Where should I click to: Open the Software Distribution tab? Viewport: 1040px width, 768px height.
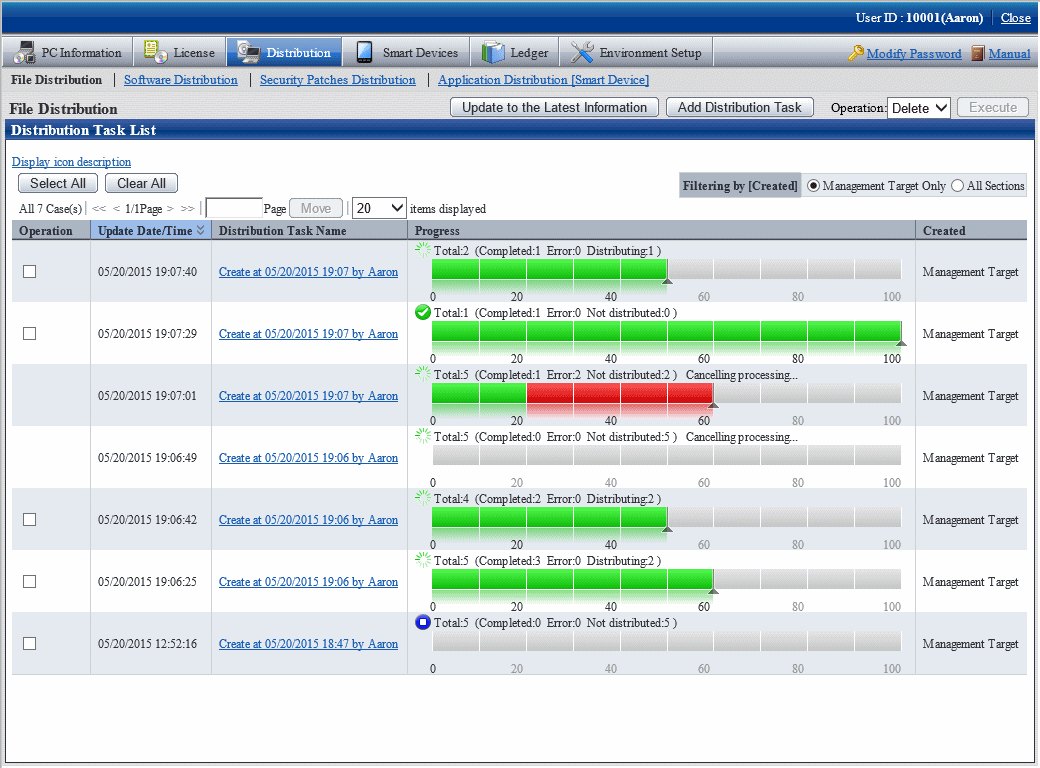(x=180, y=80)
